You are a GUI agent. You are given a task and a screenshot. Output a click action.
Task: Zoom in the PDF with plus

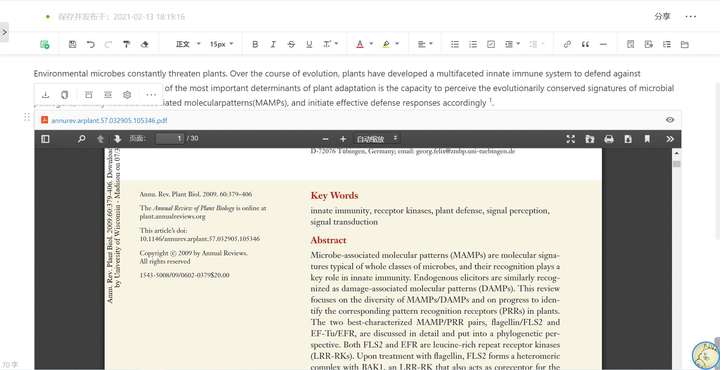click(x=343, y=139)
